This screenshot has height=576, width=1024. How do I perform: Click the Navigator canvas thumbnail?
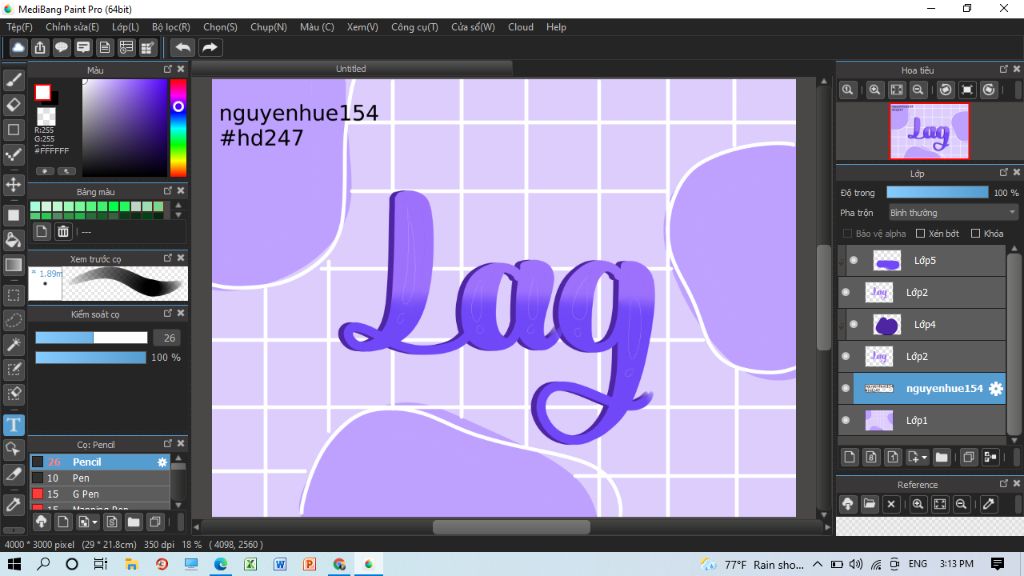929,131
